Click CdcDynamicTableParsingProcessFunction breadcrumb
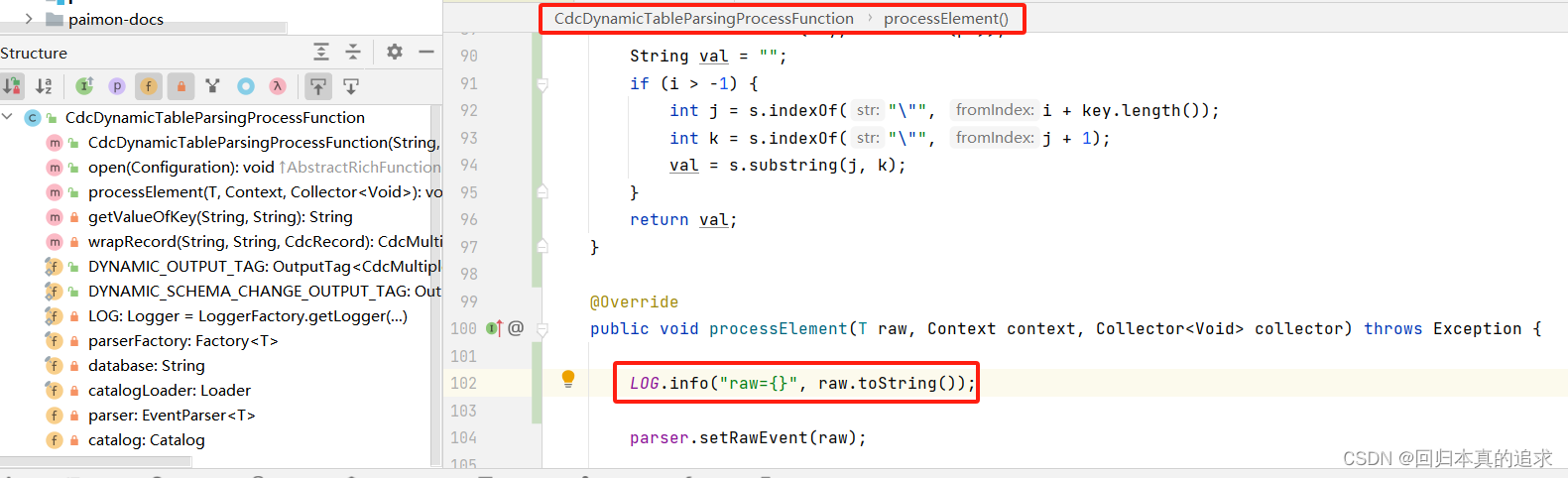Screen dimensions: 1568x478 (x=704, y=18)
